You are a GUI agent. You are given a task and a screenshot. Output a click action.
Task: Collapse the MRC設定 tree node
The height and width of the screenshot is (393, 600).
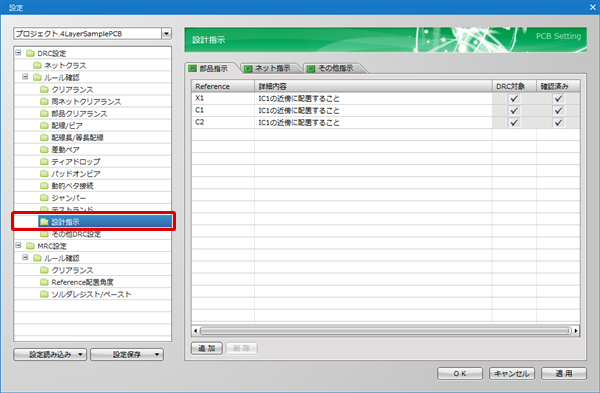[x=18, y=245]
